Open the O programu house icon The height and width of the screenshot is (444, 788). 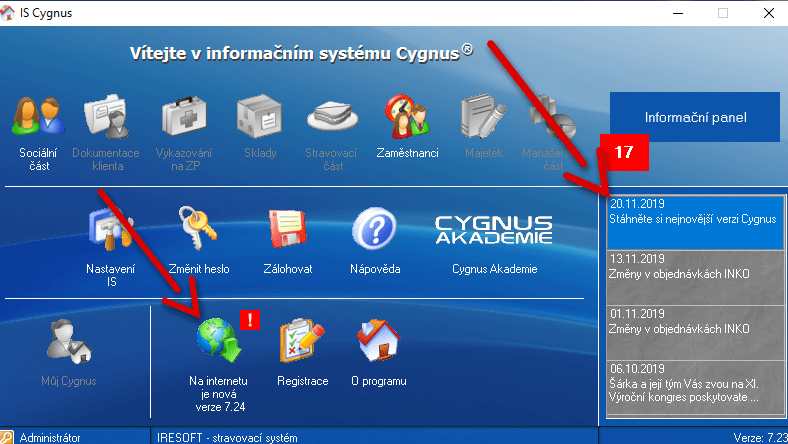tap(378, 340)
